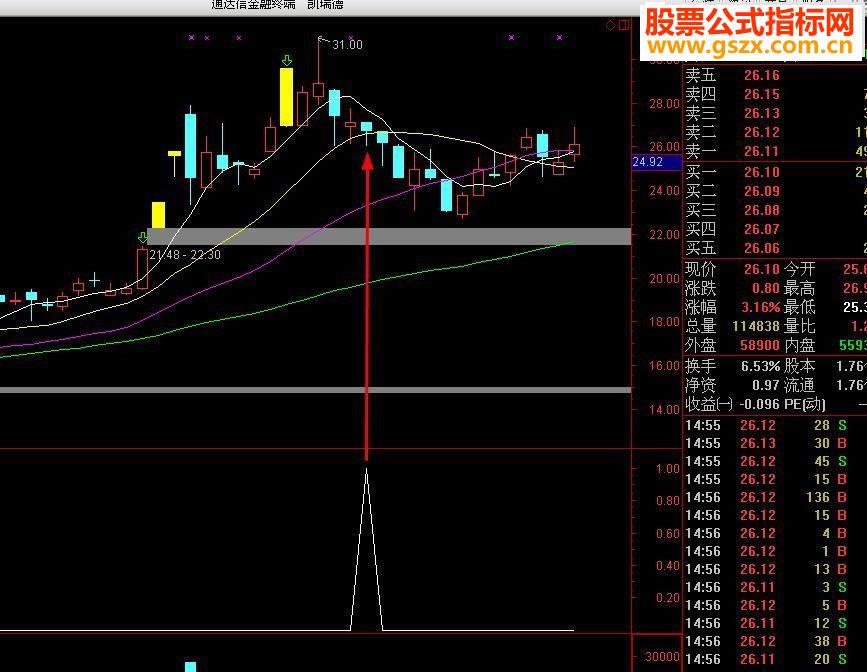Click the diamond icon at chart's top-right corner
This screenshot has height=672, width=867.
[x=610, y=25]
